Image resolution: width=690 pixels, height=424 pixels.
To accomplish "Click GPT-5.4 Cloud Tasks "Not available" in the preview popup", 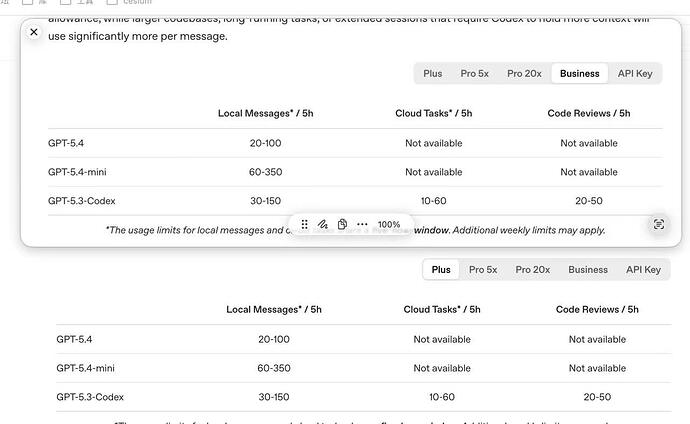I will coord(433,143).
